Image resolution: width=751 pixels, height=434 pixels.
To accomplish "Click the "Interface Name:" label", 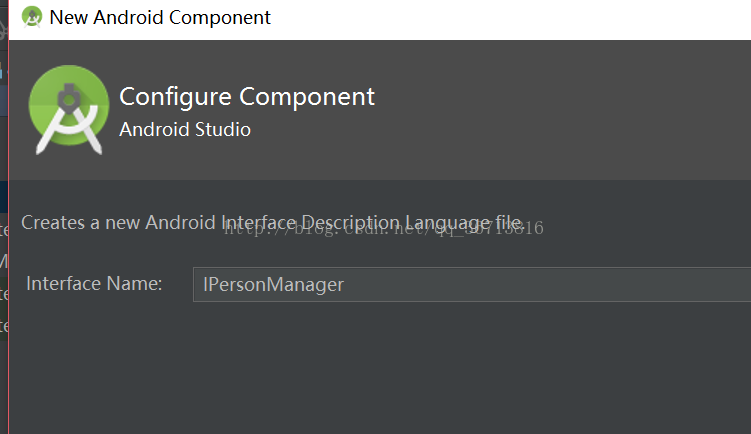I will coord(94,284).
